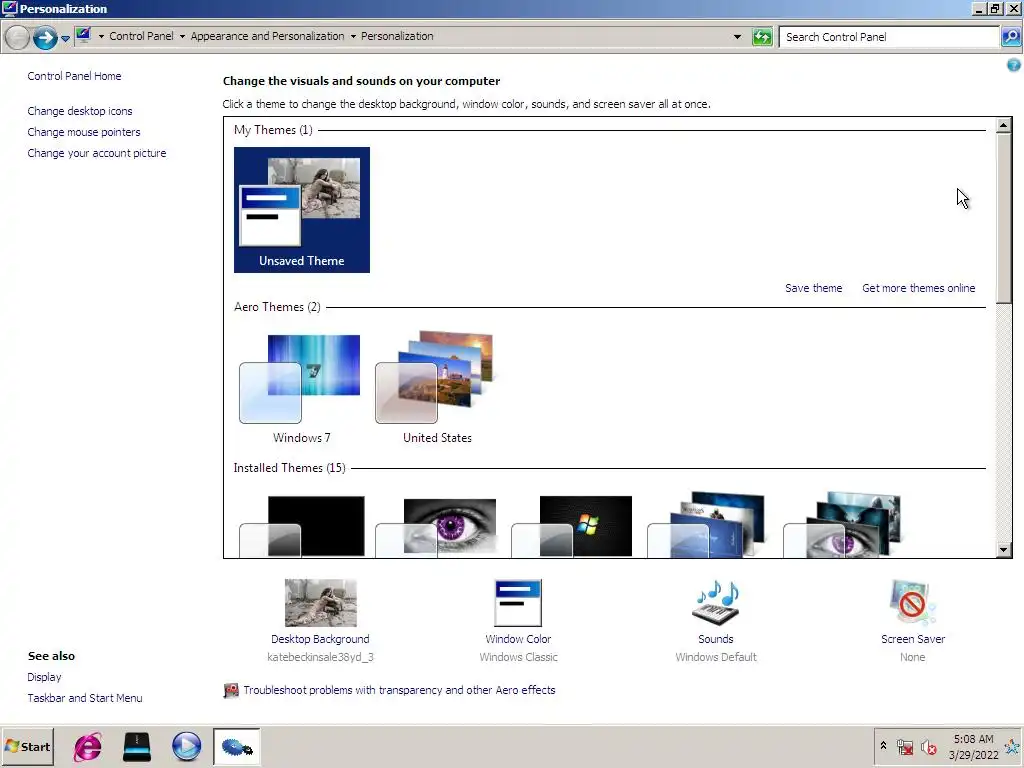Image resolution: width=1024 pixels, height=768 pixels.
Task: Click the muted volume tray icon
Action: click(x=929, y=746)
